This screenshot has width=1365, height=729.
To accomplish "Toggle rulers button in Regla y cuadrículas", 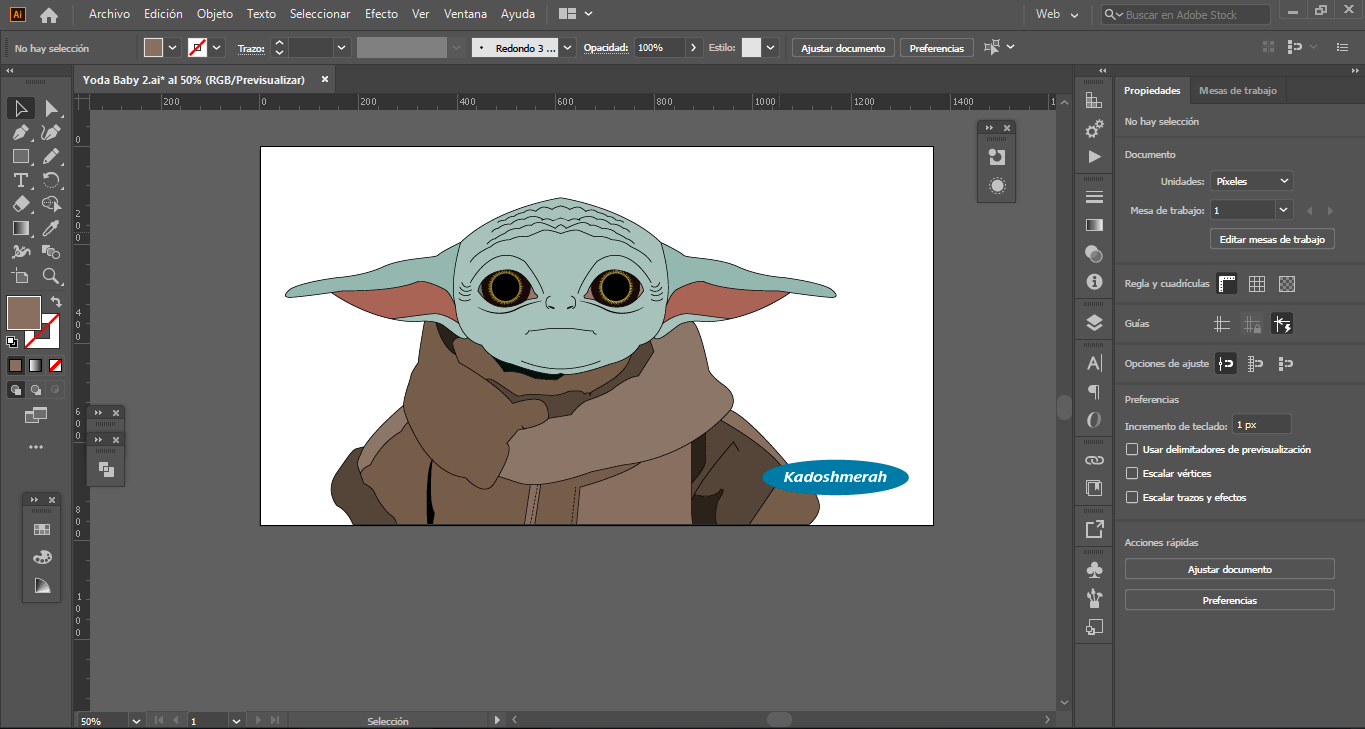I will point(1227,284).
